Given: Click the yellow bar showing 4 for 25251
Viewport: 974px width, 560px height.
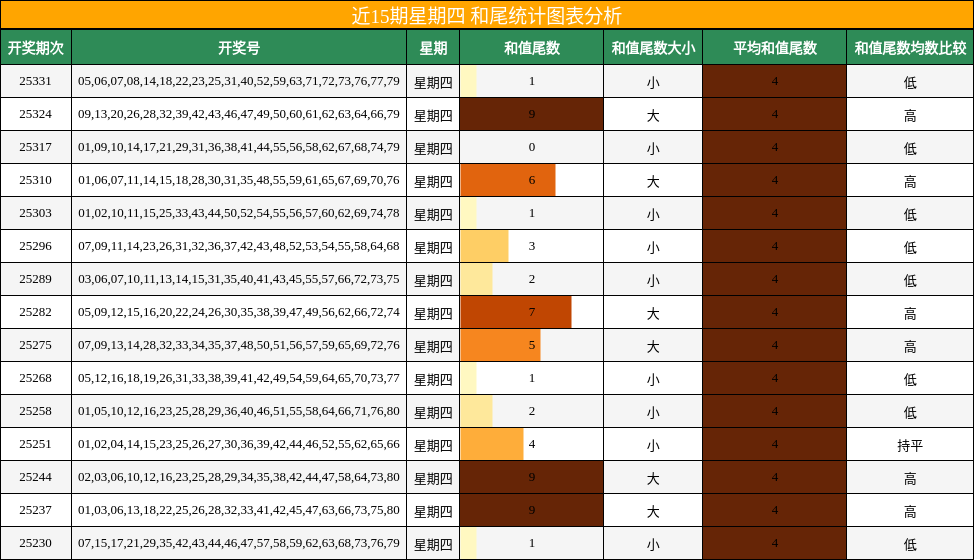Looking at the screenshot, I should click(492, 444).
